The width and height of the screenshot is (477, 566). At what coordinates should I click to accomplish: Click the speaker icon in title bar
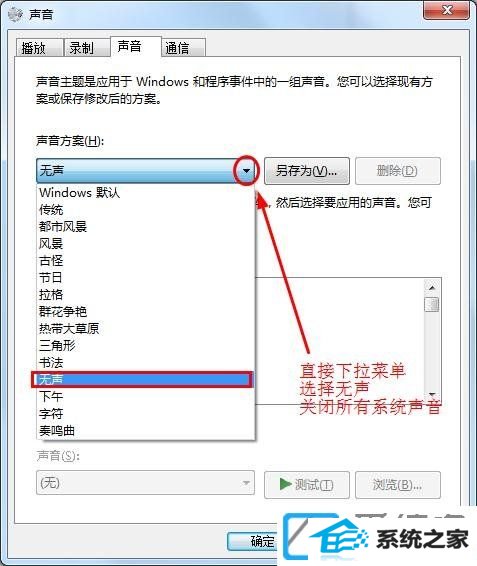[14, 14]
